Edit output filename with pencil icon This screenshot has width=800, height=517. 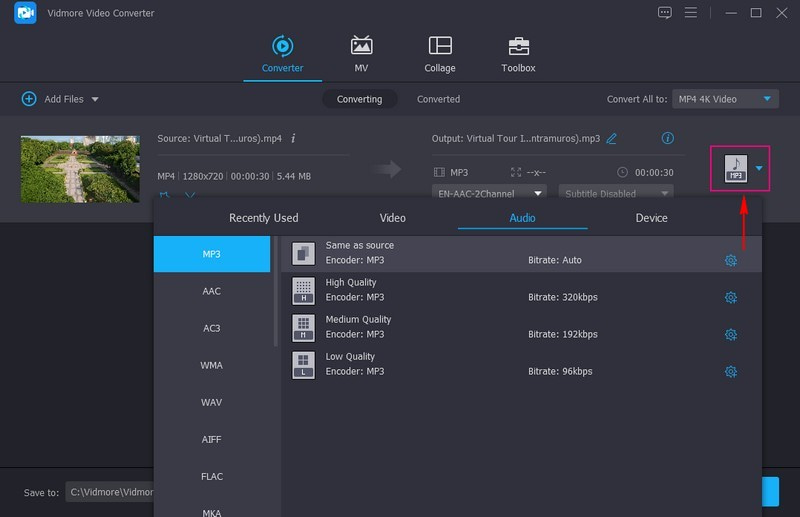pos(612,139)
